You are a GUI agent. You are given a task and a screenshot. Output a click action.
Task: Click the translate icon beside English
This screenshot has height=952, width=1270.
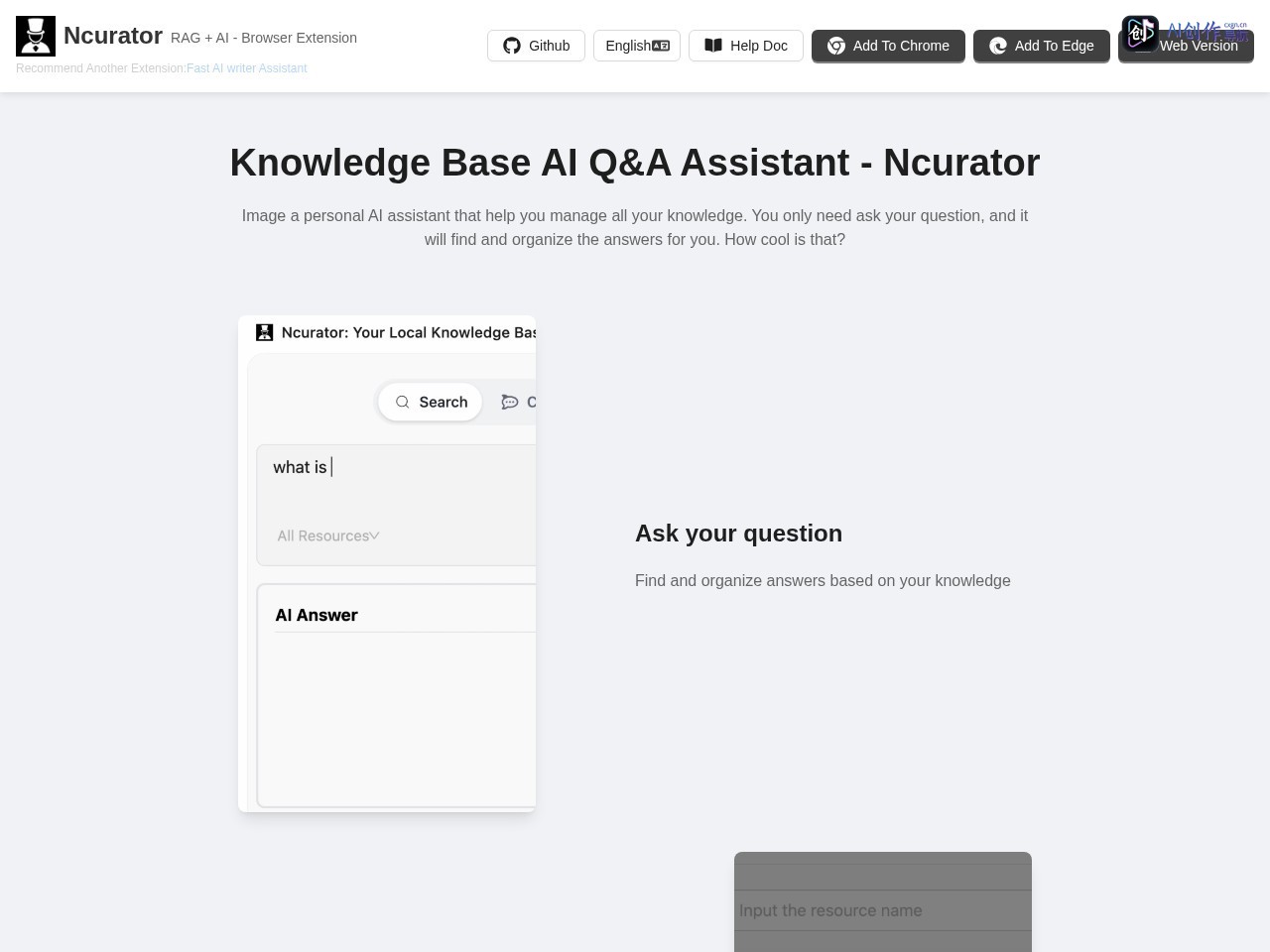coord(661,46)
